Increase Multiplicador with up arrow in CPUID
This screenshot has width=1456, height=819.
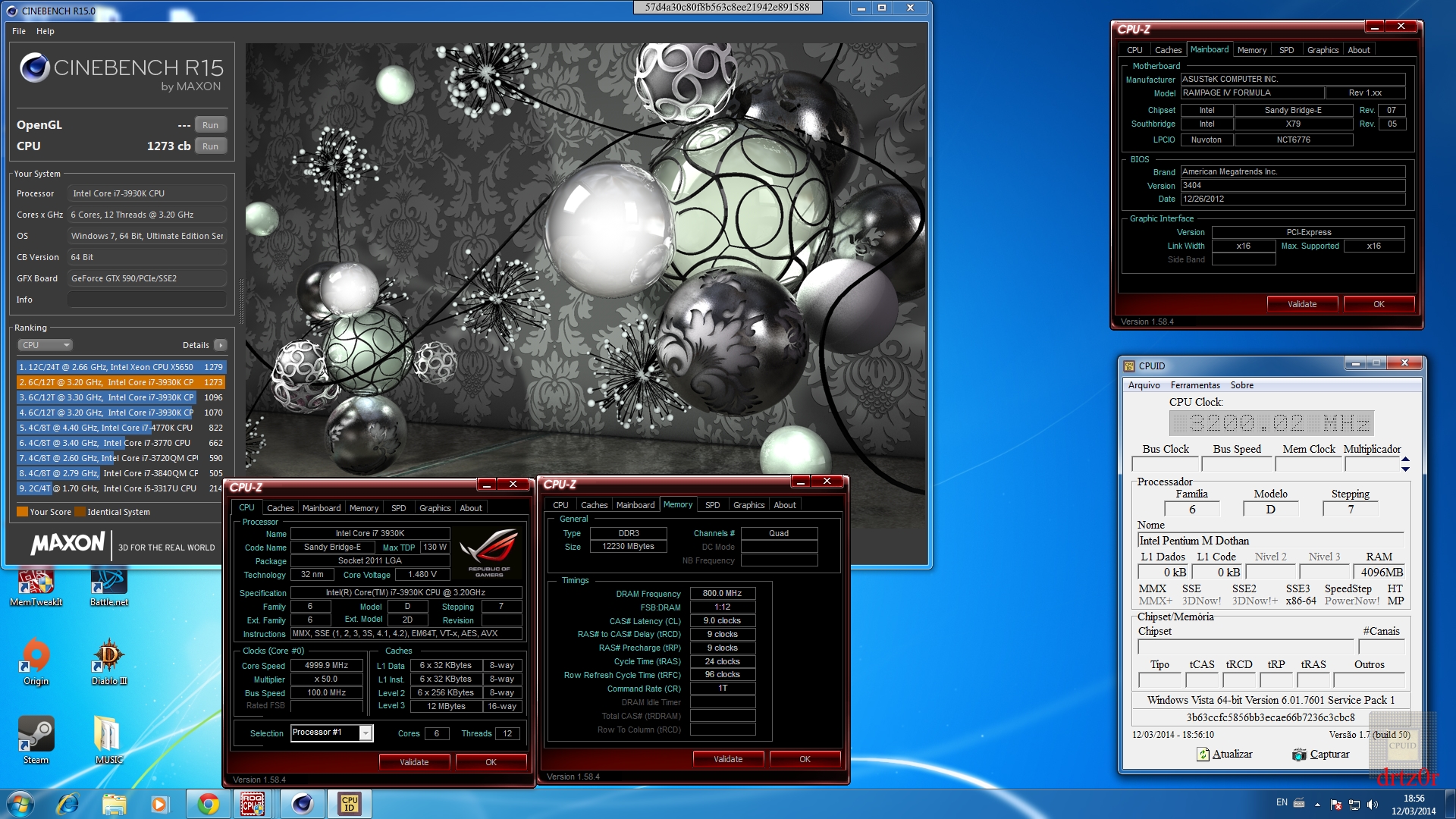[1405, 460]
